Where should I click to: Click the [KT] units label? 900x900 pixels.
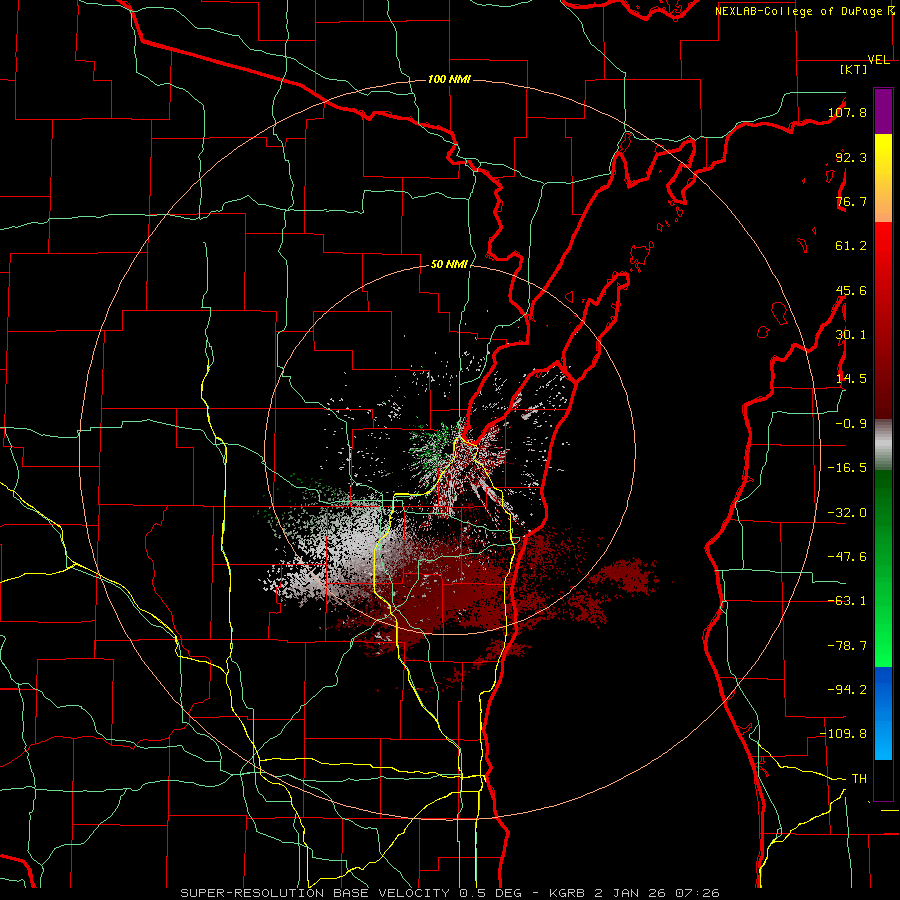854,69
